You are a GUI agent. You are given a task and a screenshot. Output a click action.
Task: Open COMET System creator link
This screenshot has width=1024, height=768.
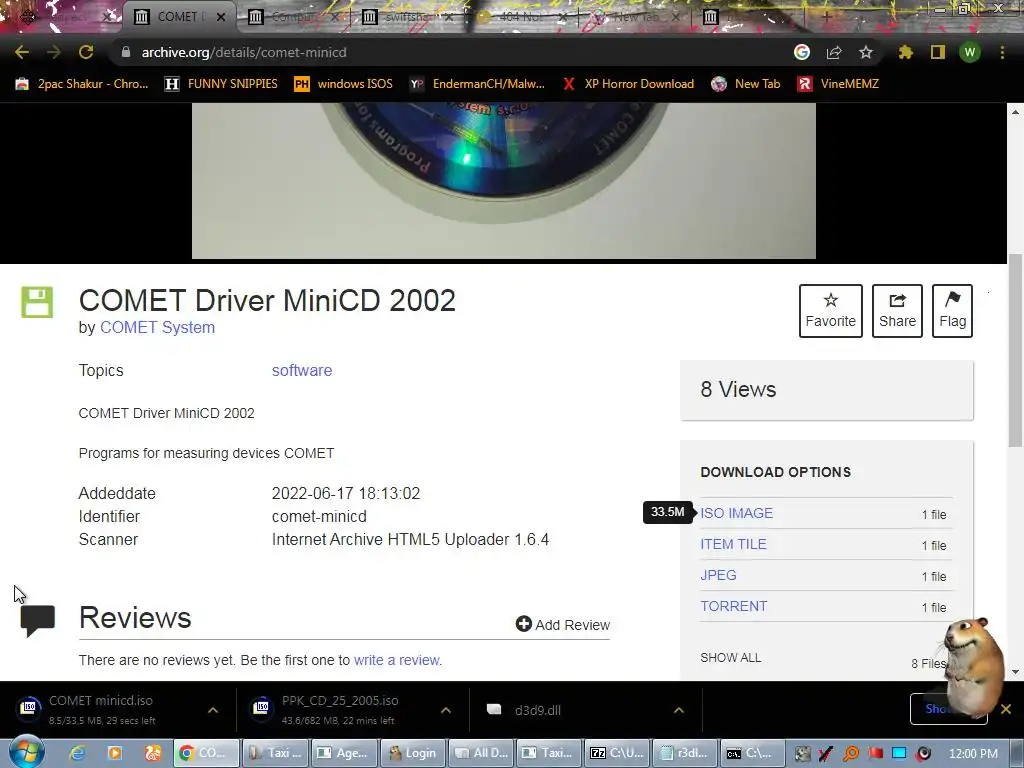pos(157,327)
